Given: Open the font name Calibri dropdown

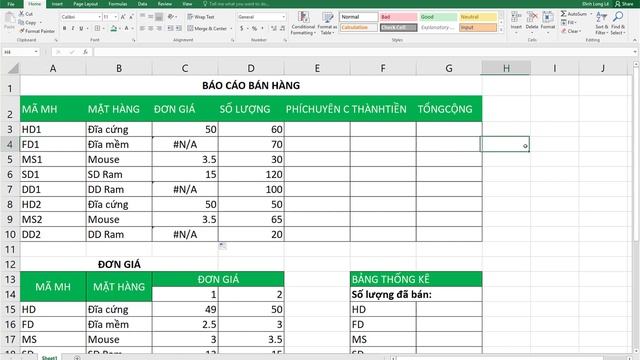Looking at the screenshot, I should [100, 17].
